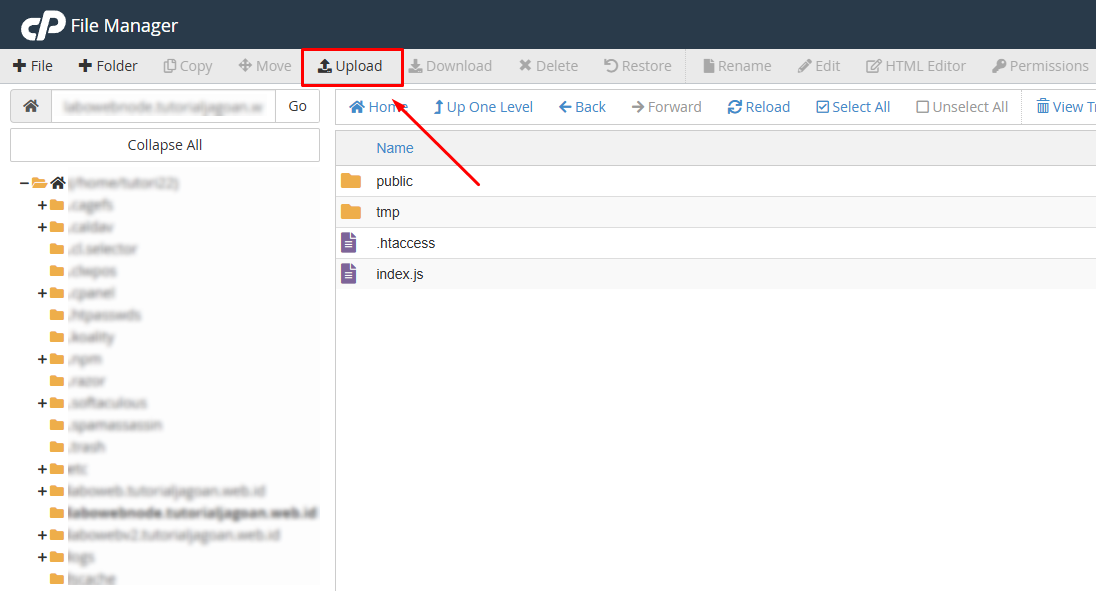This screenshot has height=591, width=1096.
Task: Open the HTML Editor
Action: coord(916,66)
